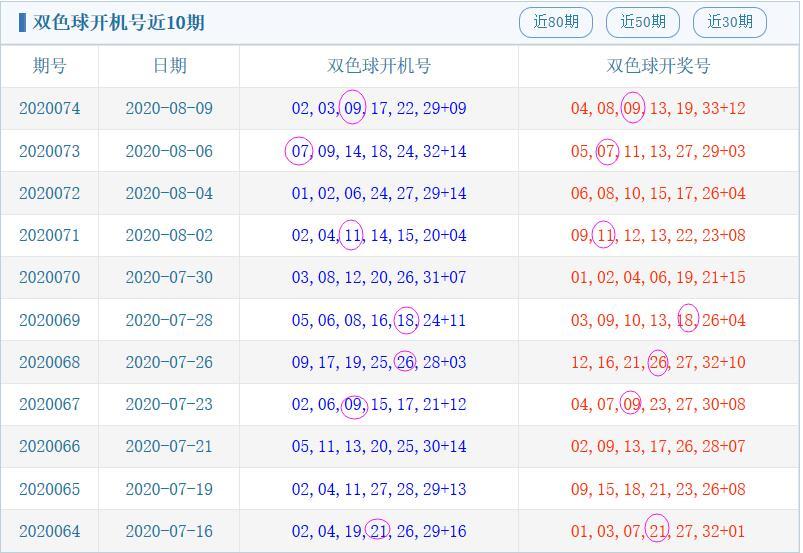Click the date 2020-08-09

click(169, 109)
